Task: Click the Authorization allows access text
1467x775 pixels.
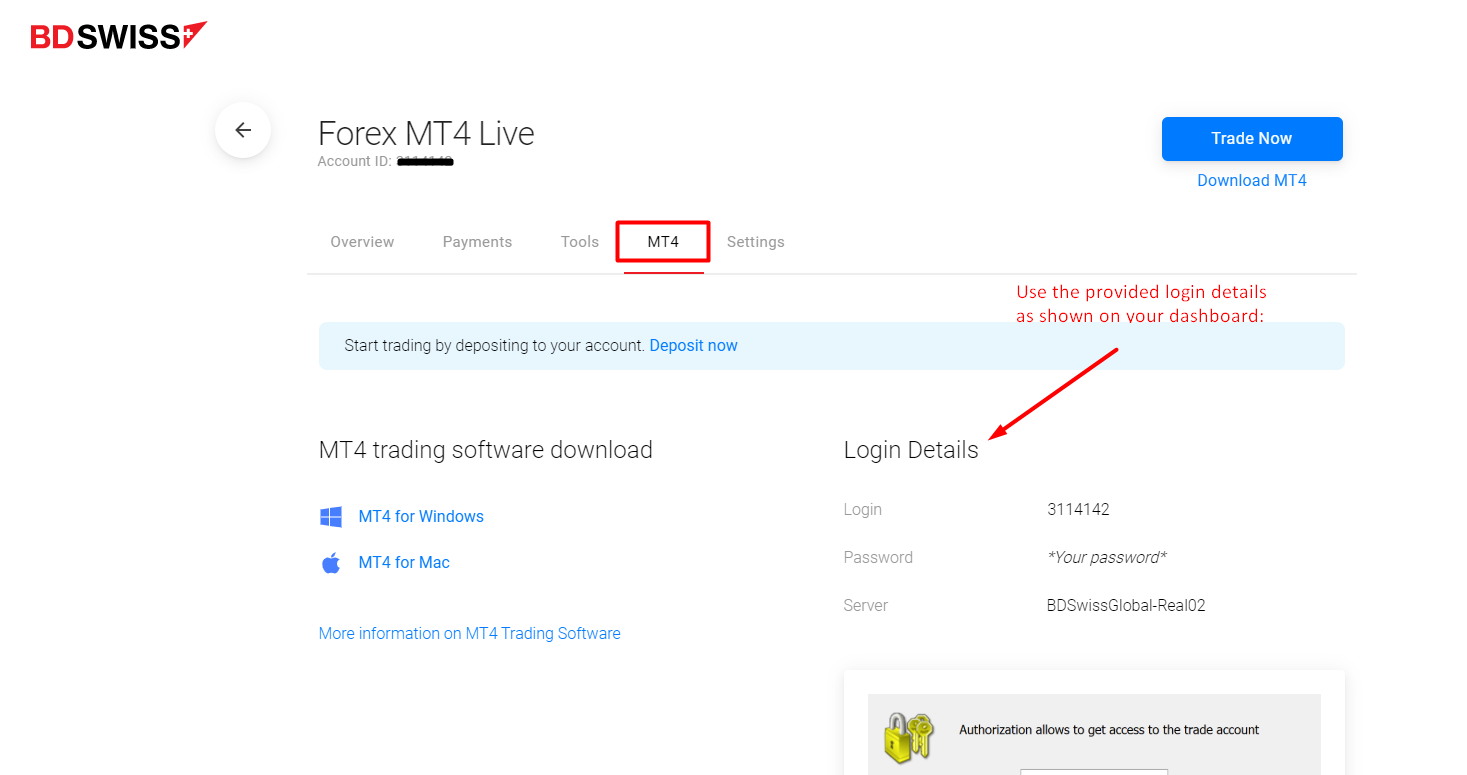Action: pos(1109,730)
